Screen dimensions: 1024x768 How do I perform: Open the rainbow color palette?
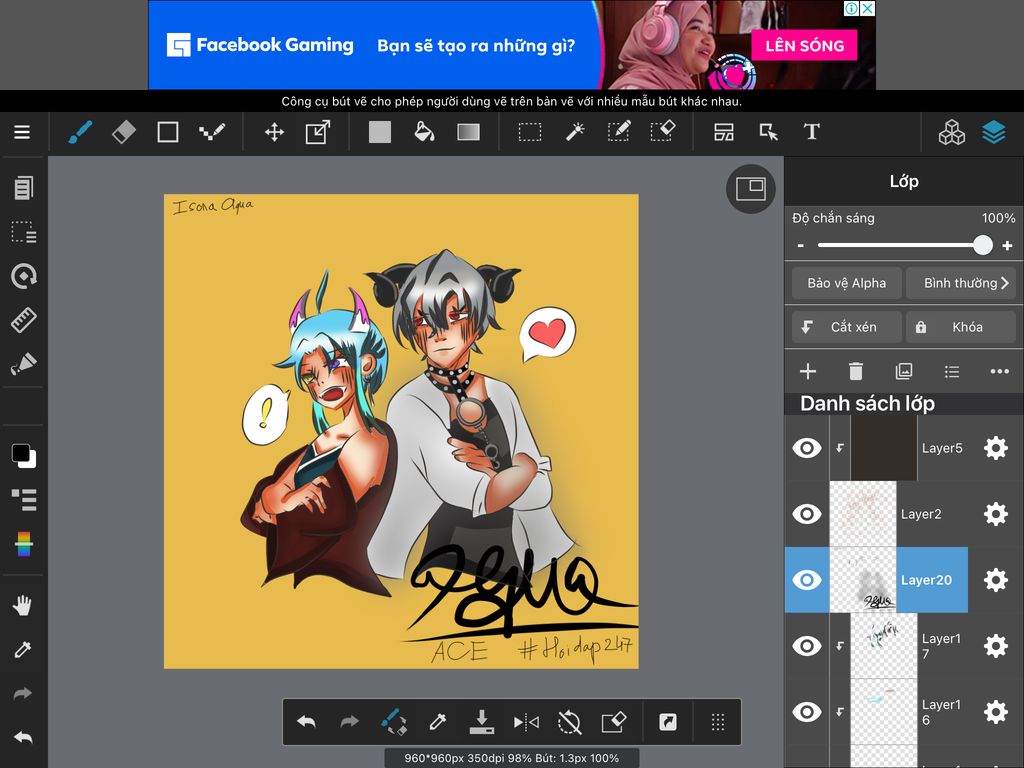pos(24,544)
